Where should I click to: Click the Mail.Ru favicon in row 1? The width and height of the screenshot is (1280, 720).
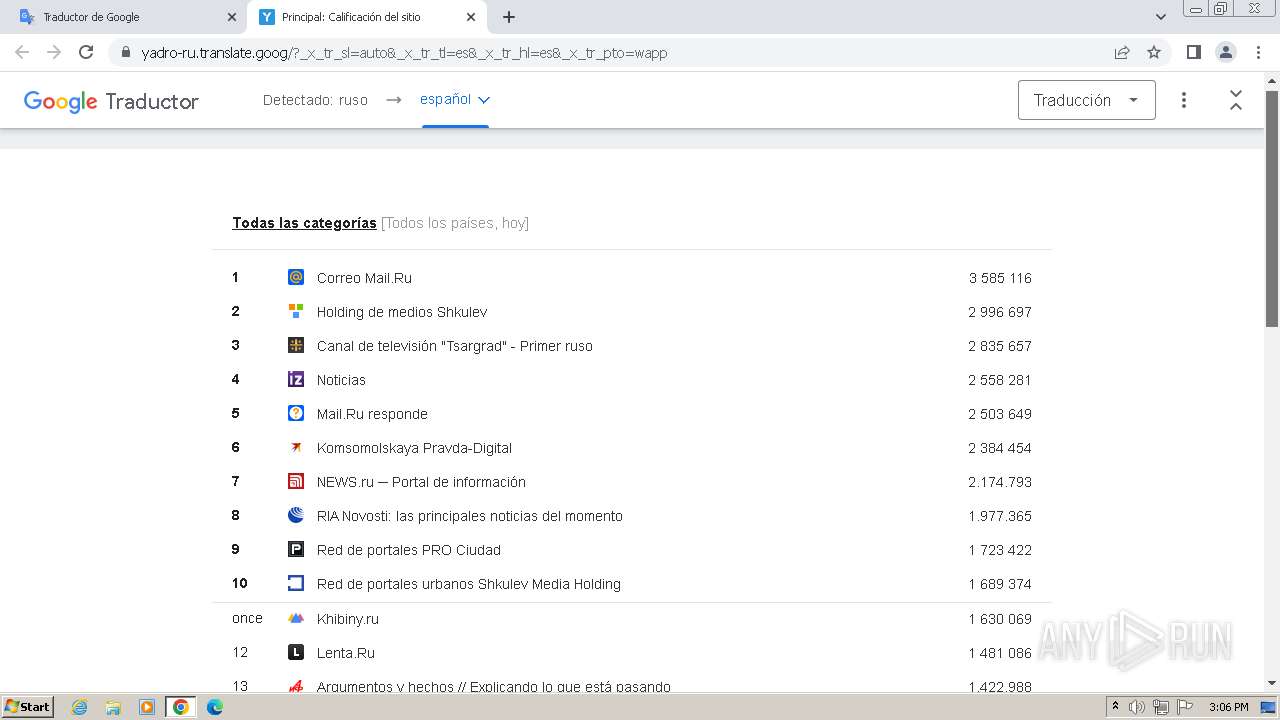296,278
